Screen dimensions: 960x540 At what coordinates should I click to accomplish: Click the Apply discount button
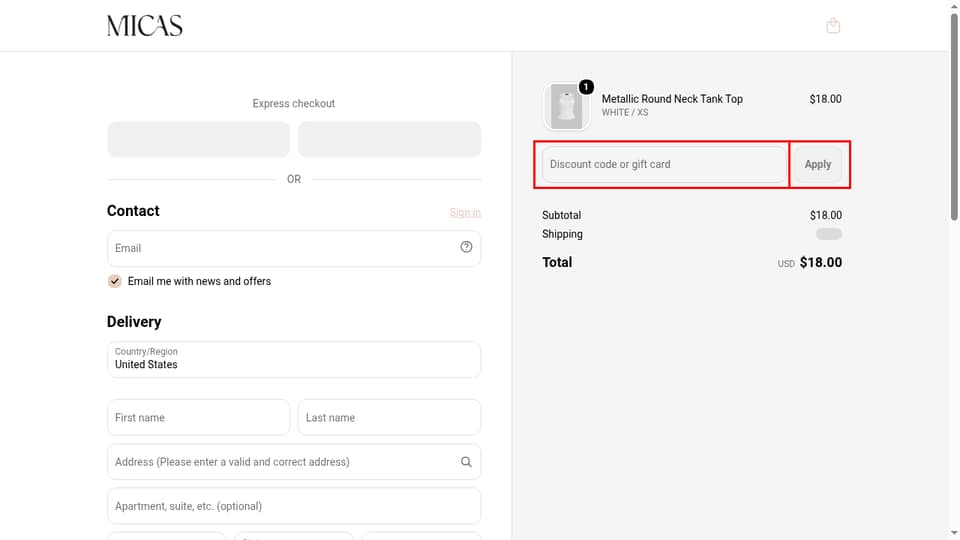[817, 164]
